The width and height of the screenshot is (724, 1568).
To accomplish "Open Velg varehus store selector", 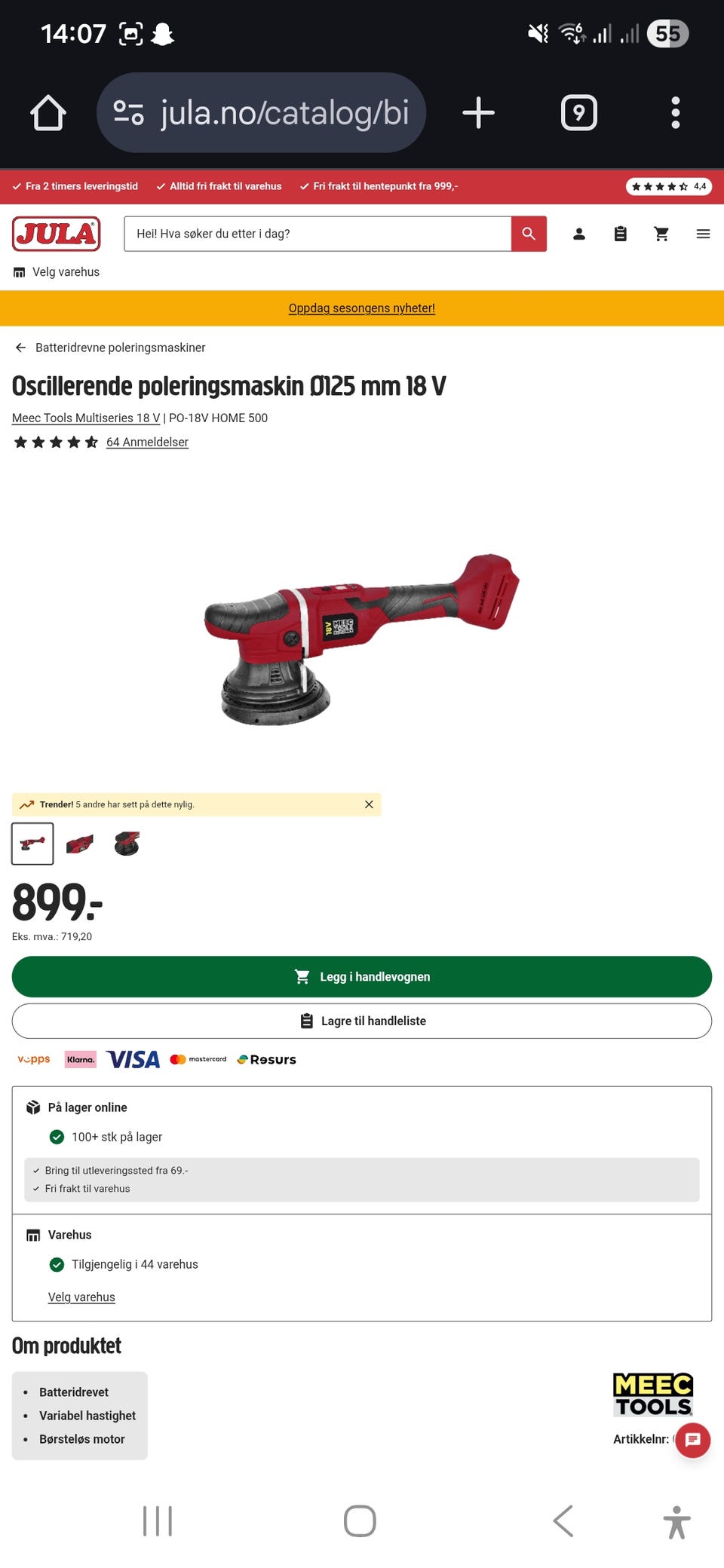I will tap(57, 272).
